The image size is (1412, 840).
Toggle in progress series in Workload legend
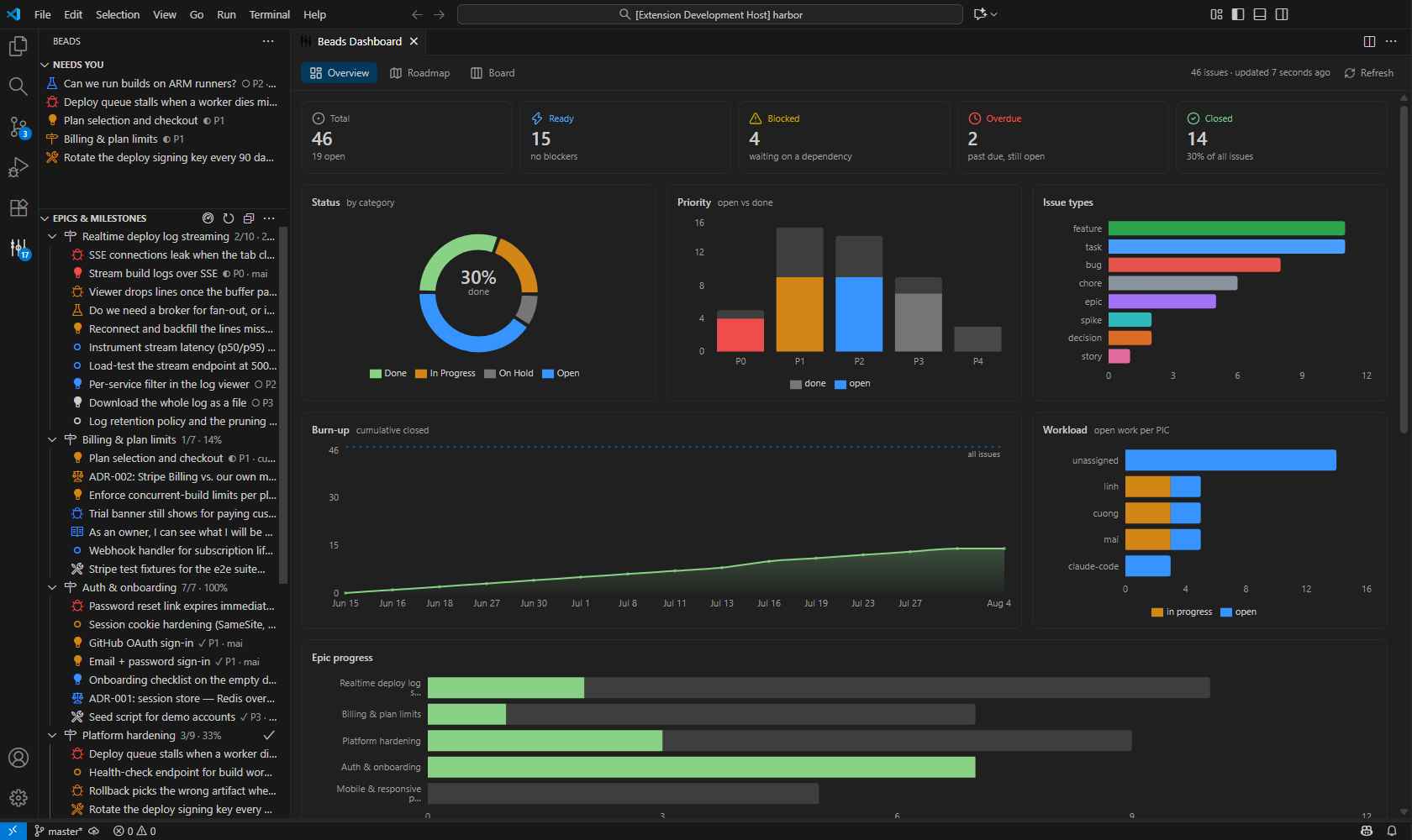click(x=1182, y=612)
